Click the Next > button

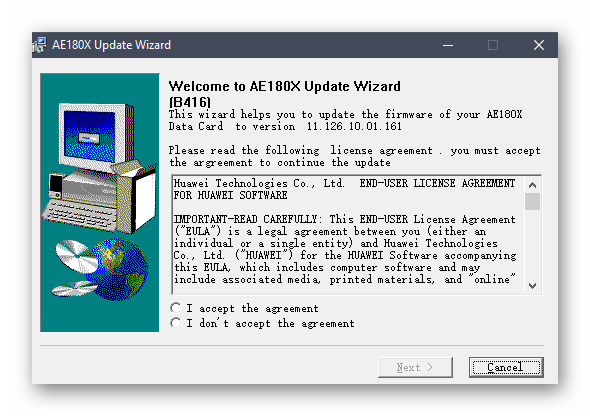415,367
